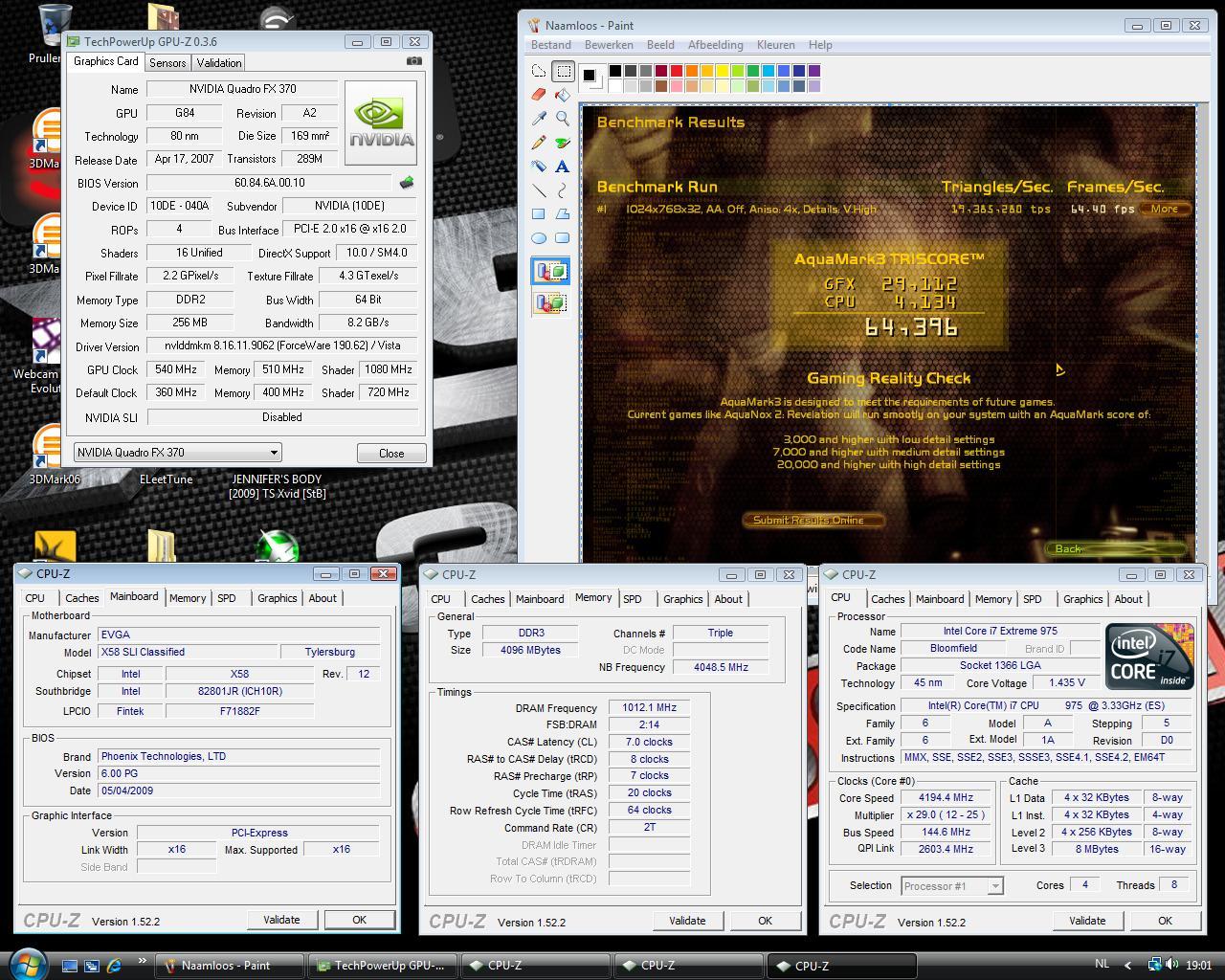
Task: Switch to the Validation tab in GPU-Z
Action: [219, 63]
